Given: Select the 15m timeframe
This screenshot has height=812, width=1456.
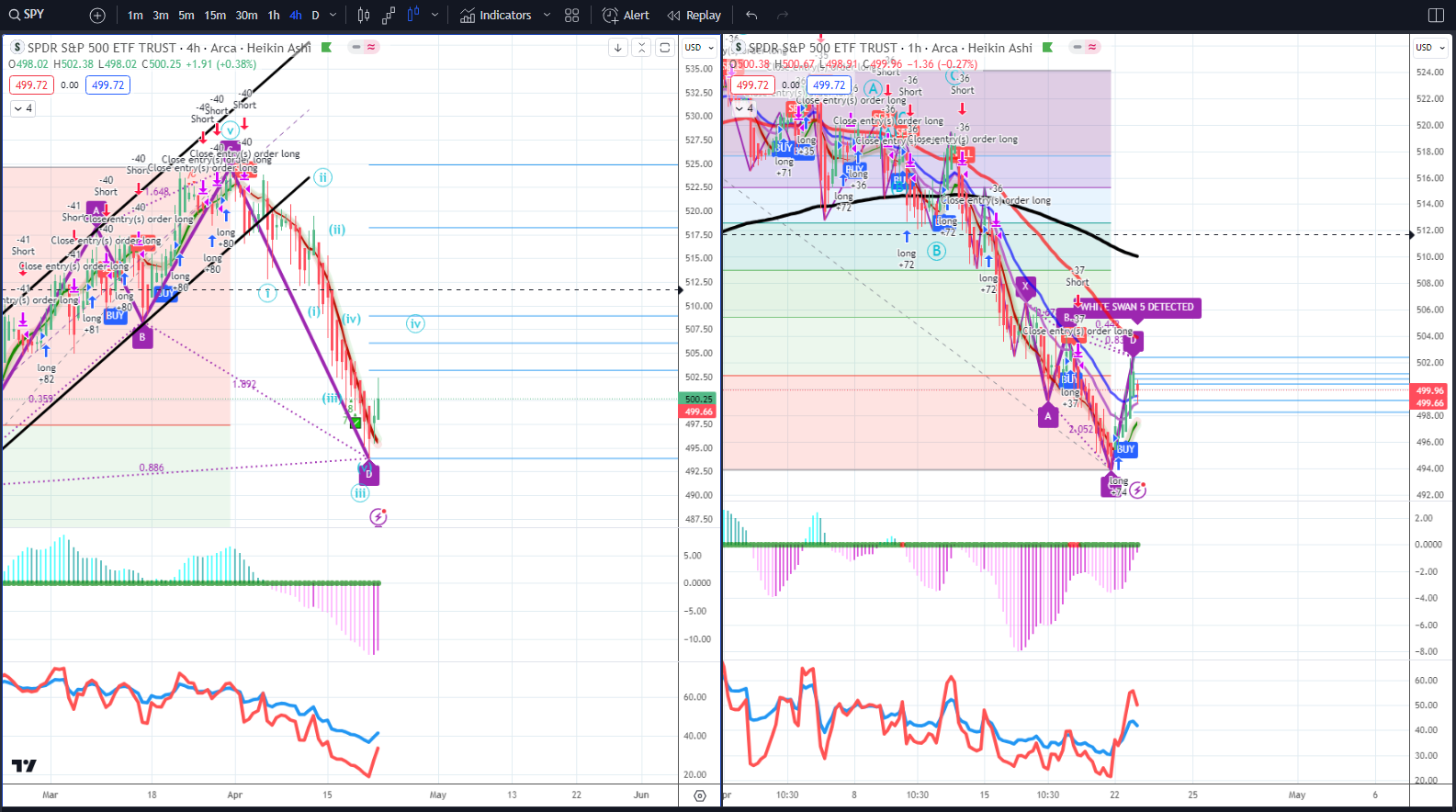Looking at the screenshot, I should [x=215, y=16].
